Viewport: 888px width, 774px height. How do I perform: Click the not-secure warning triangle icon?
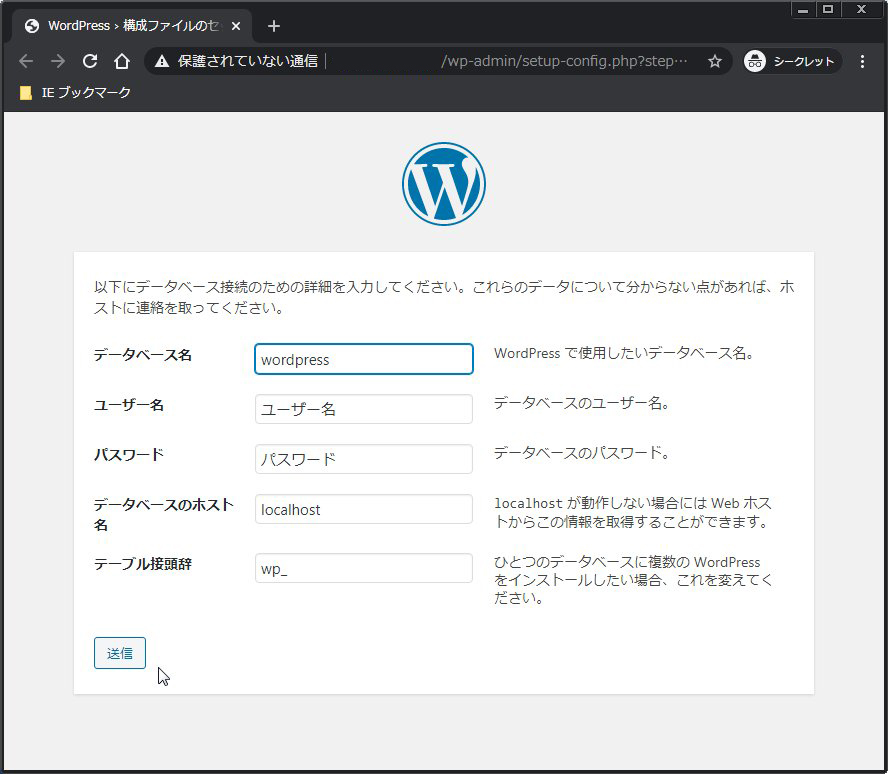162,61
